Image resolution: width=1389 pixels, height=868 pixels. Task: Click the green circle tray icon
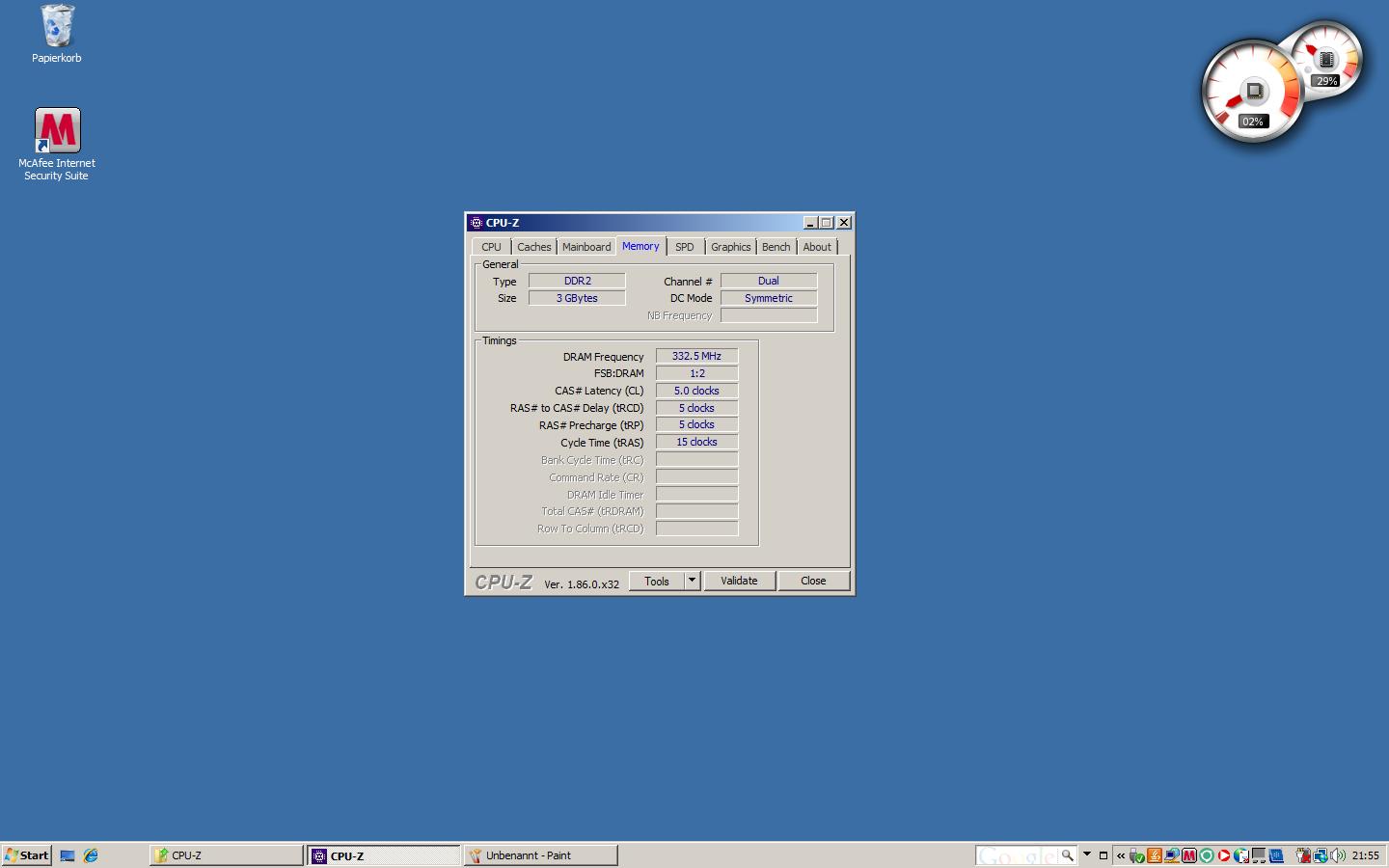pyautogui.click(x=1207, y=855)
